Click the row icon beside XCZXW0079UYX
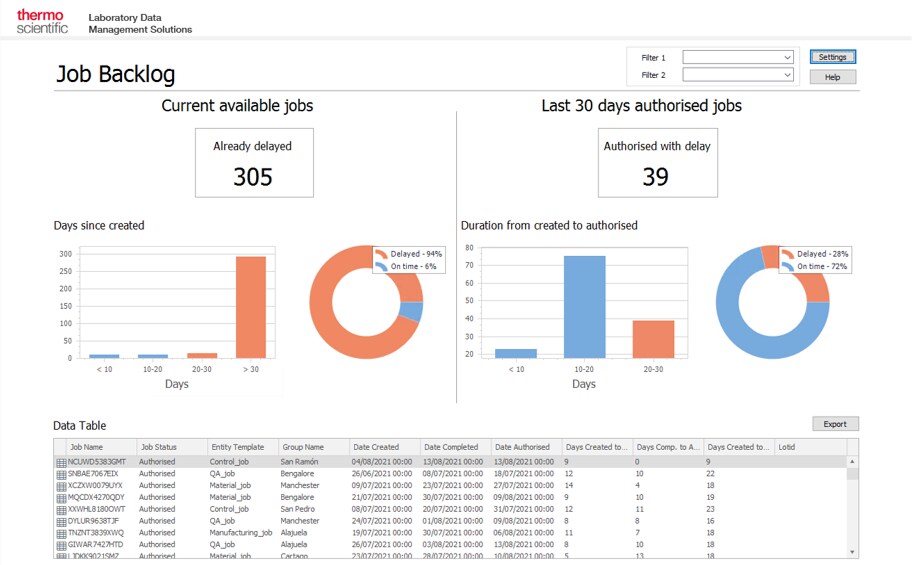 click(x=61, y=485)
